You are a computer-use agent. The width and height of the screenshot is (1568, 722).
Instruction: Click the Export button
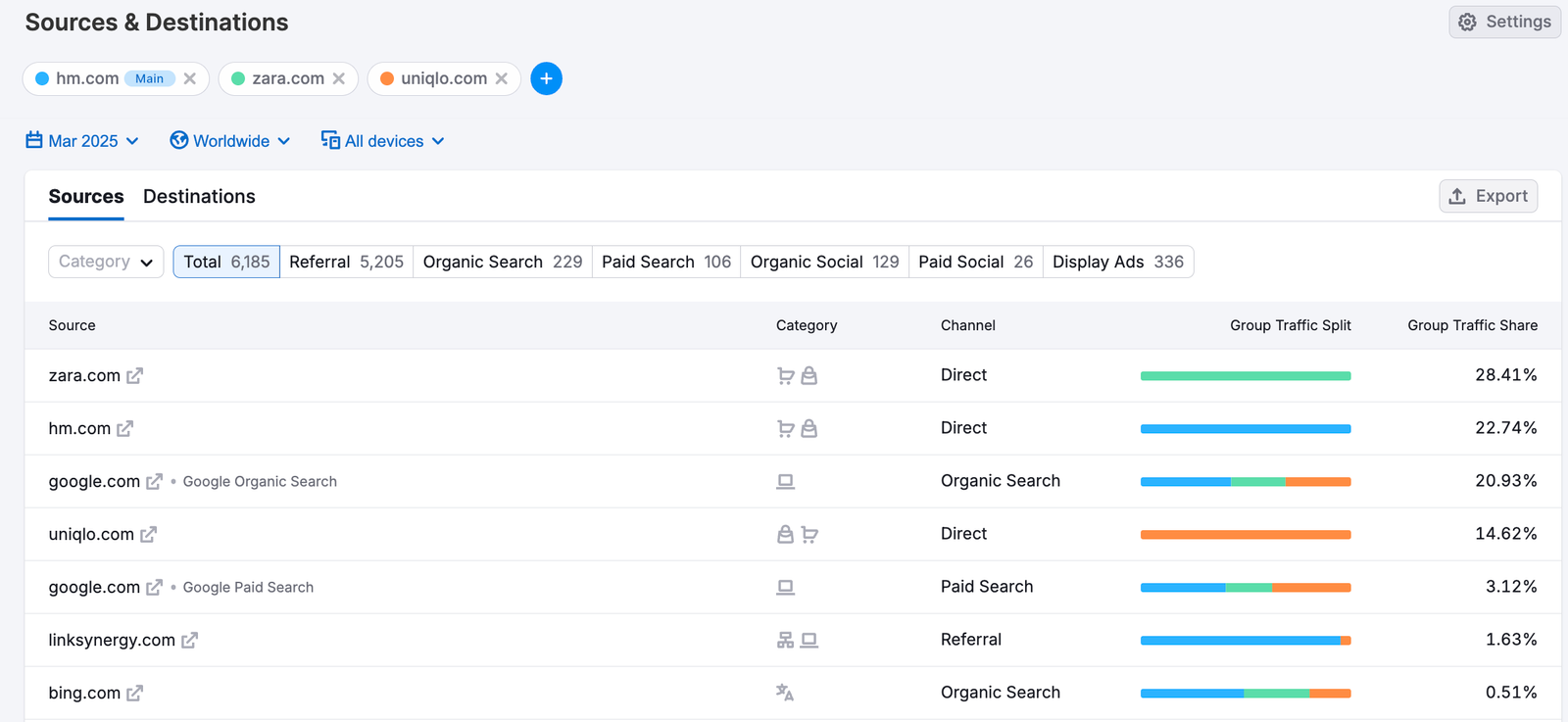click(1488, 196)
